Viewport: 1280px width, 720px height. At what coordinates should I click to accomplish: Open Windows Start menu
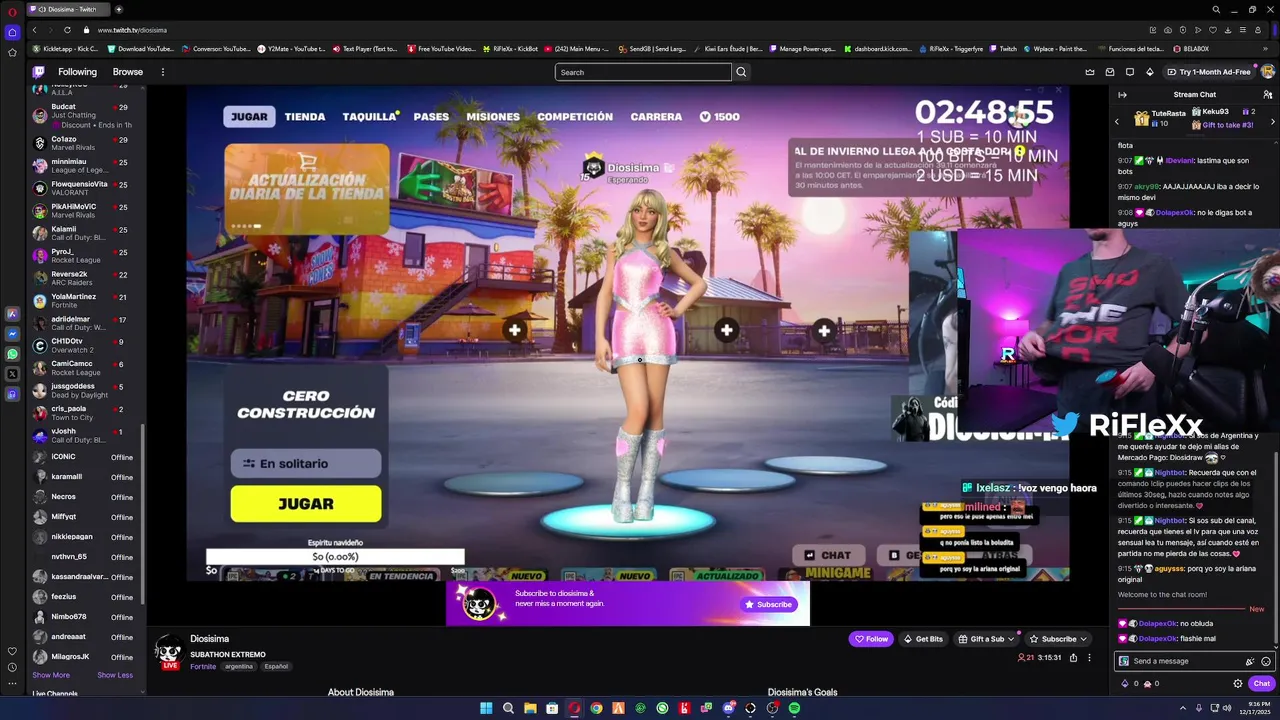pyautogui.click(x=486, y=708)
